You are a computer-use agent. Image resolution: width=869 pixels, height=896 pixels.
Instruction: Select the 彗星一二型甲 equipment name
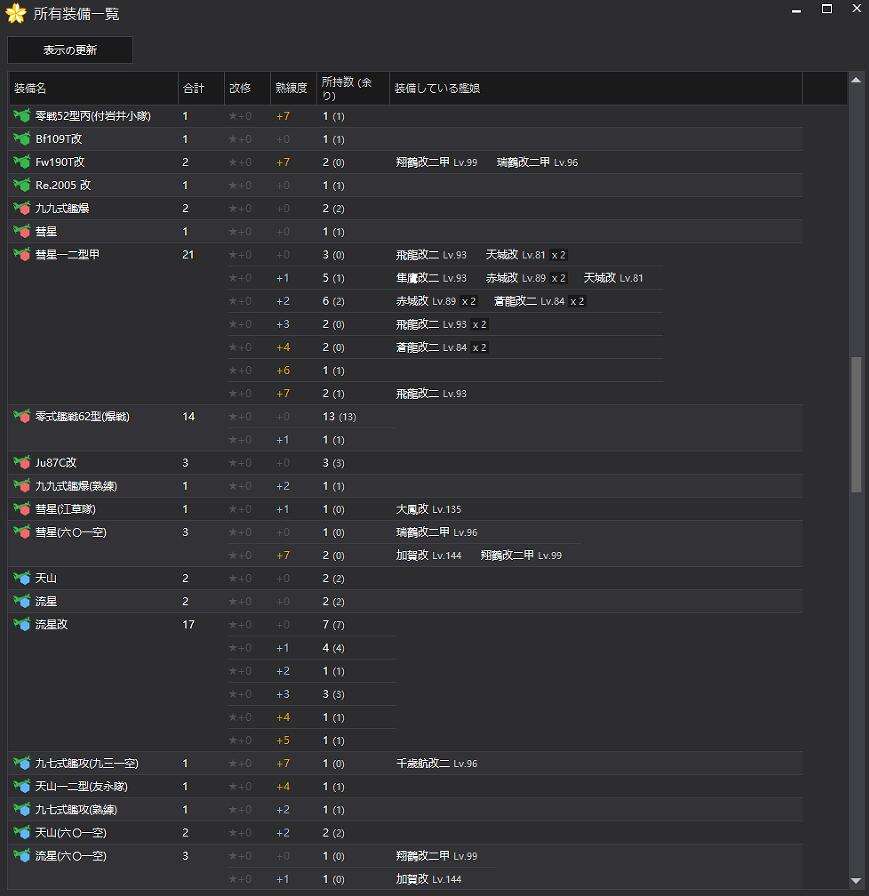[x=67, y=255]
